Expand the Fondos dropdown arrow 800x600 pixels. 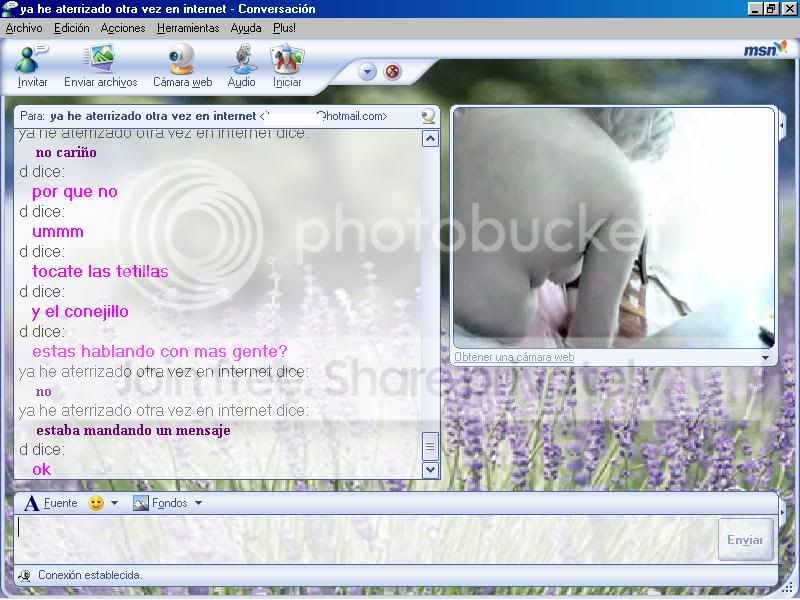coord(198,504)
